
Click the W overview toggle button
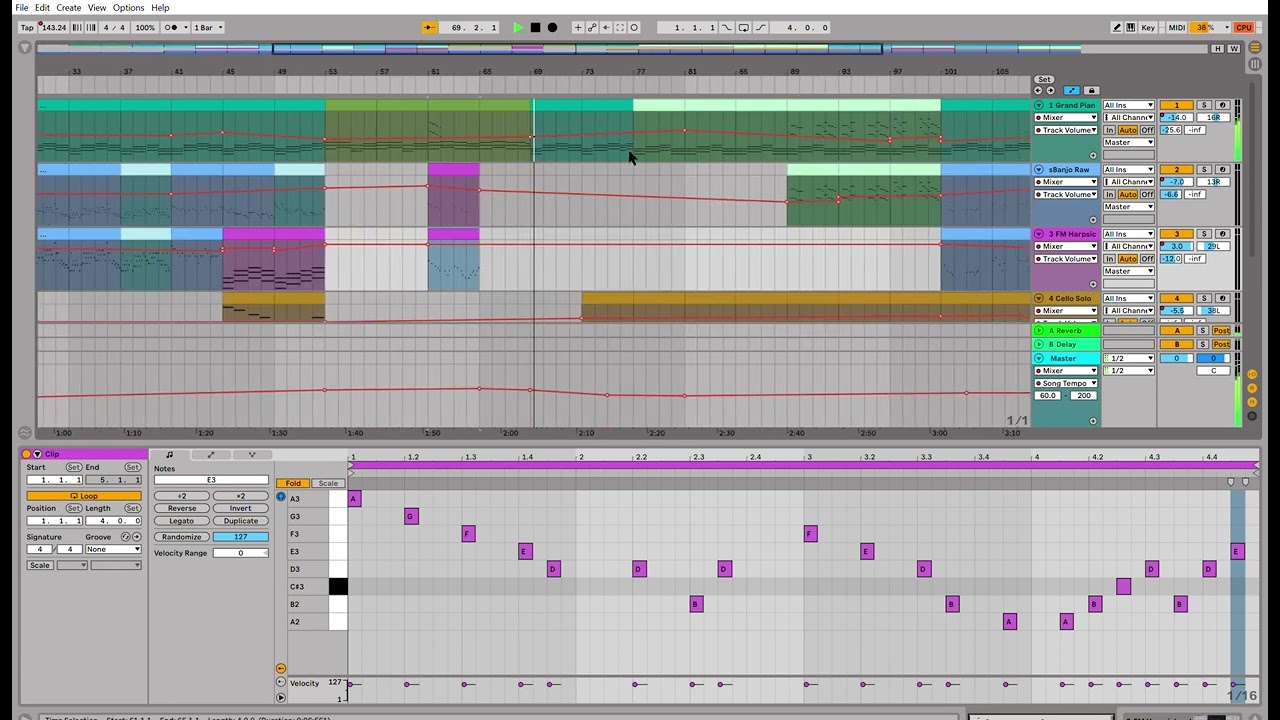pyautogui.click(x=1233, y=48)
